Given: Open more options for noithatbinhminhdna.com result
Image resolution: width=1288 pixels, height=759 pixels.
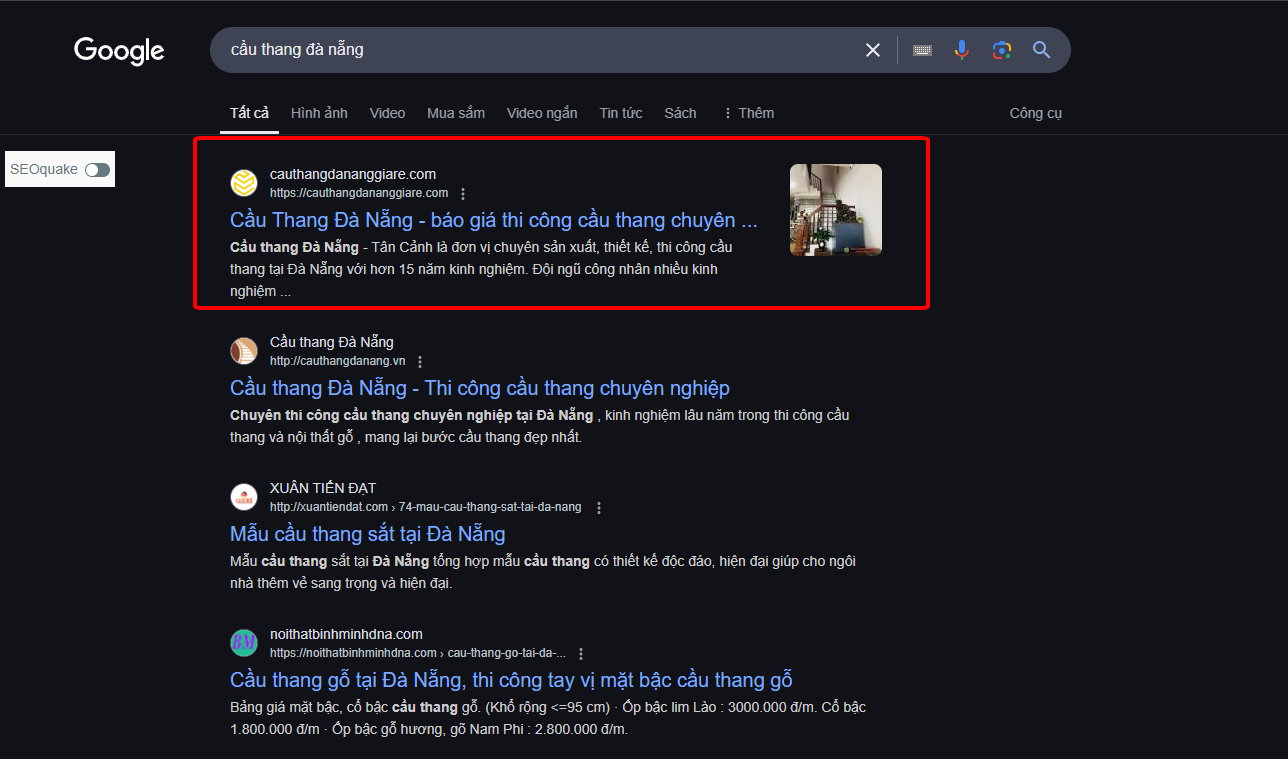Looking at the screenshot, I should (581, 654).
